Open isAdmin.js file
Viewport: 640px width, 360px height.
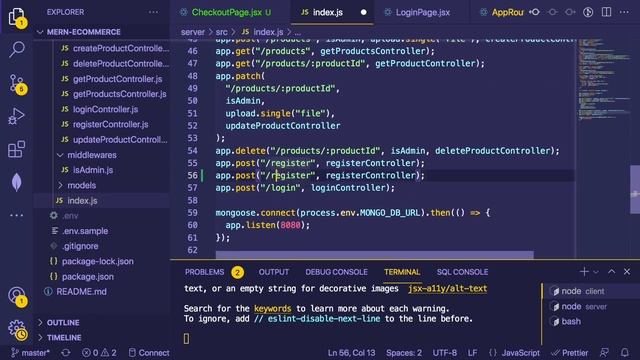(x=93, y=170)
